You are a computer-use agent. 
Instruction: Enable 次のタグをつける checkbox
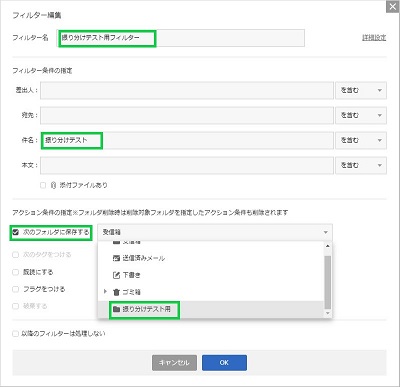coord(15,255)
